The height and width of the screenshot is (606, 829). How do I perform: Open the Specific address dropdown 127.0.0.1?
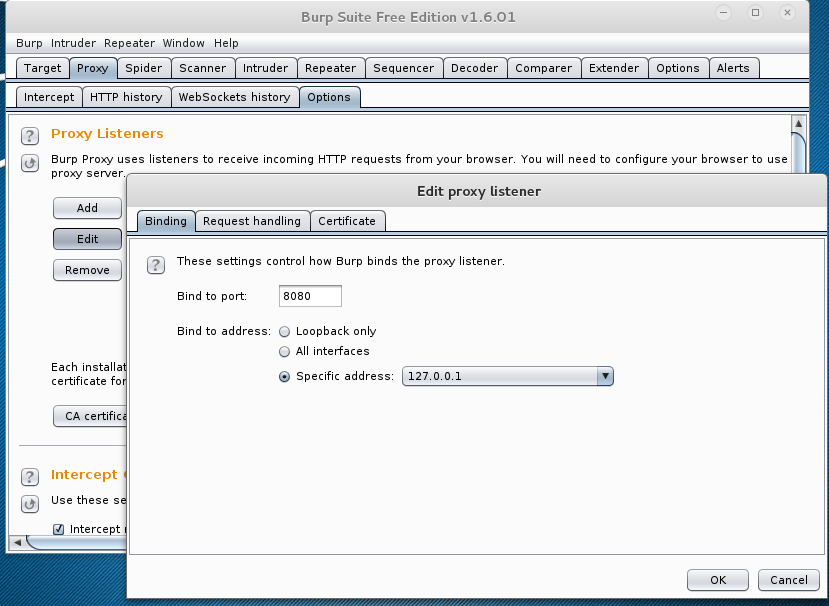point(508,377)
